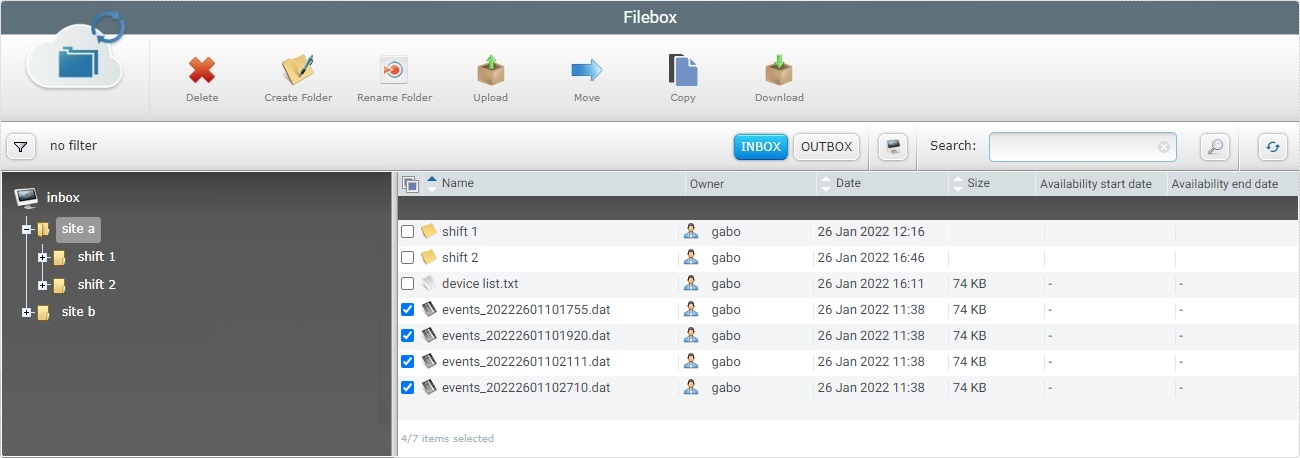Click the Download box icon
The width and height of the screenshot is (1300, 458).
tap(779, 69)
